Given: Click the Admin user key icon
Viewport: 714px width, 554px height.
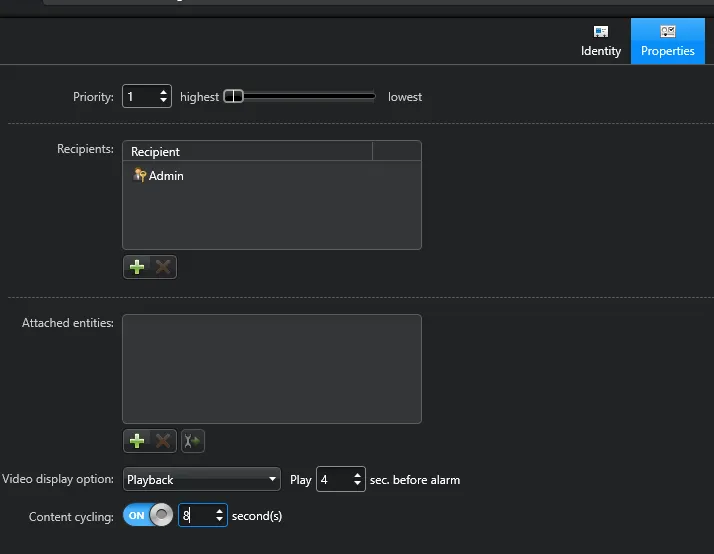Looking at the screenshot, I should point(139,175).
